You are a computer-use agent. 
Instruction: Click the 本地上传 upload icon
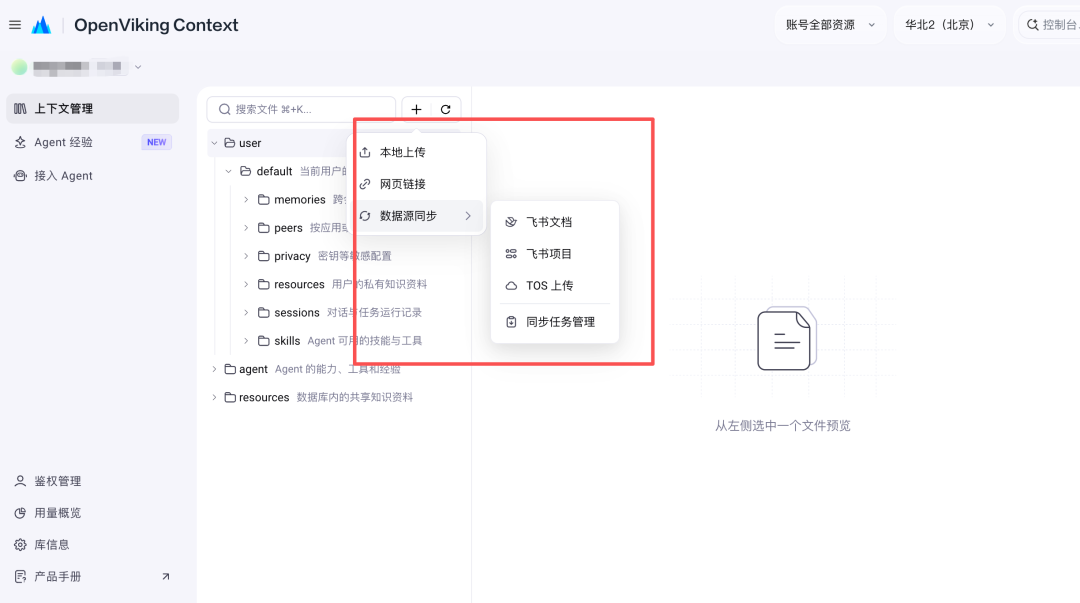click(365, 152)
